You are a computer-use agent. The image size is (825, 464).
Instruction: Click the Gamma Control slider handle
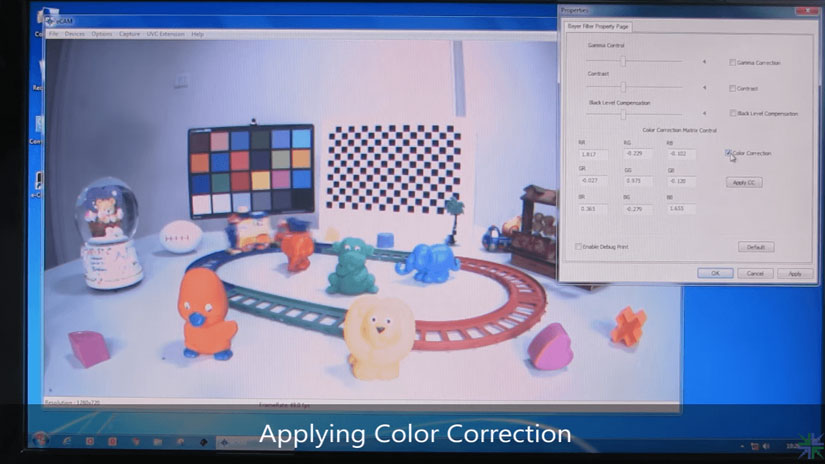point(624,62)
